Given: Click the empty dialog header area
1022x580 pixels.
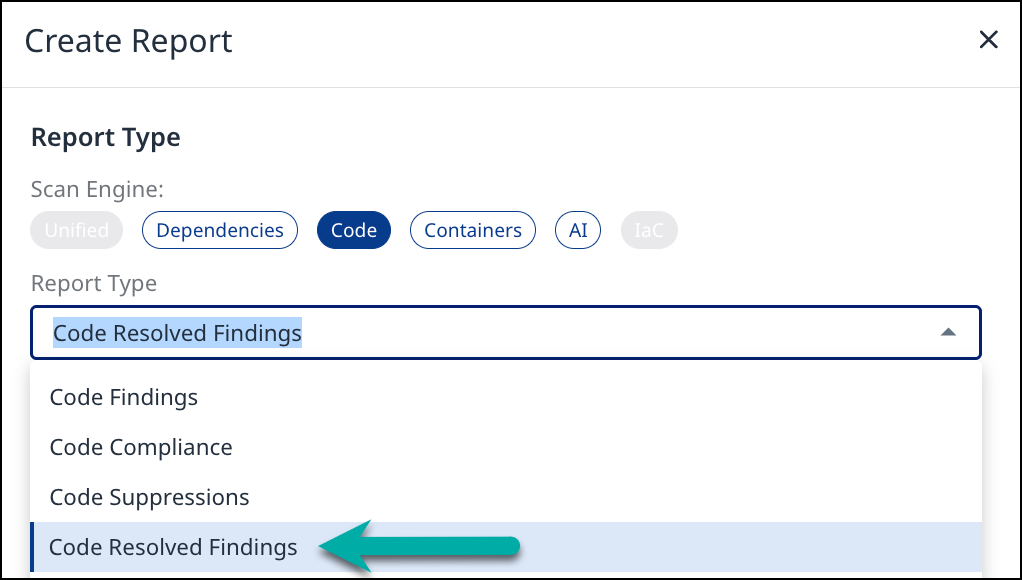Looking at the screenshot, I should click(x=600, y=41).
